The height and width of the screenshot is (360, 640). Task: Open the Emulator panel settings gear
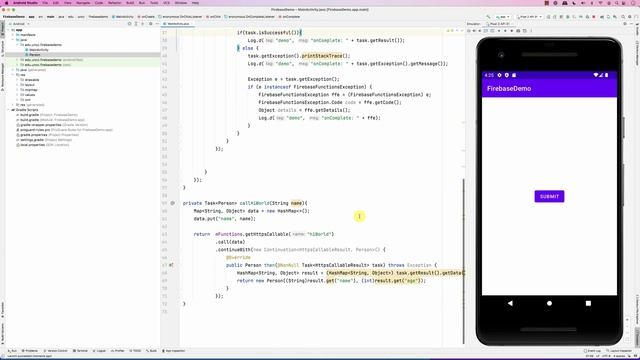point(625,24)
